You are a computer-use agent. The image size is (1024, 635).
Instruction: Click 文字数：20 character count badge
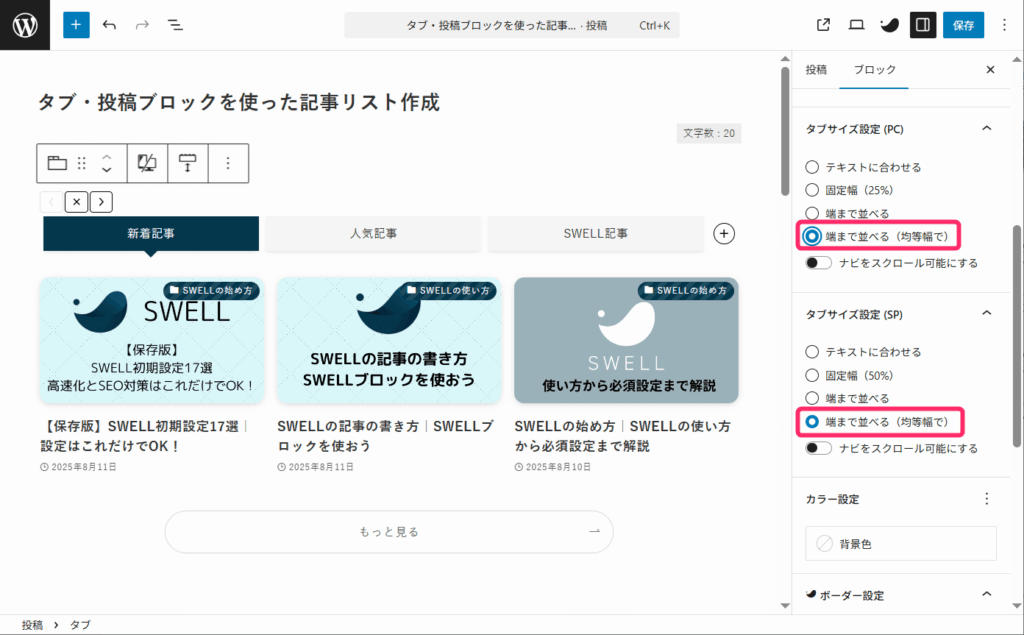[709, 133]
